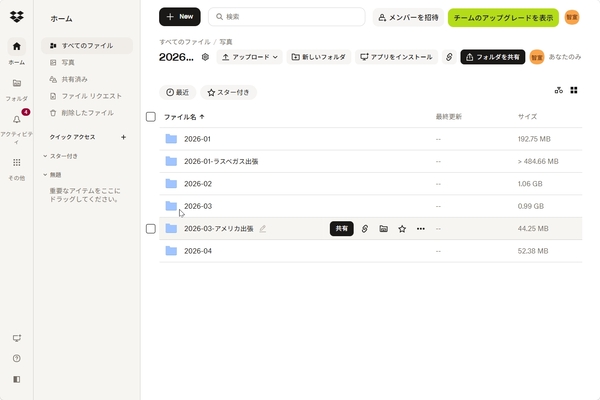Open folder name 2026-03
The width and height of the screenshot is (600, 400).
pyautogui.click(x=198, y=206)
